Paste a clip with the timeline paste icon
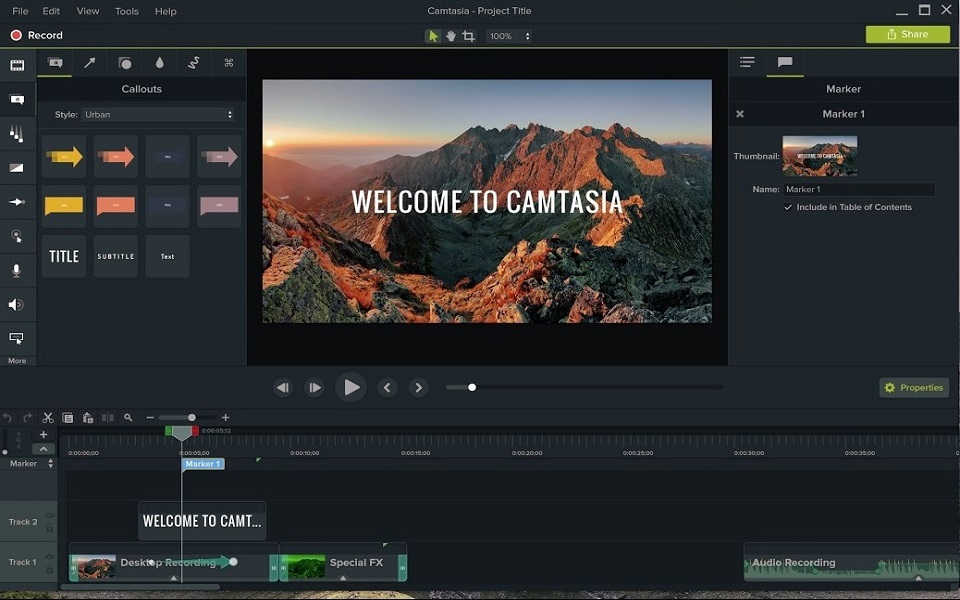Screen dimensions: 960x600 (x=88, y=418)
